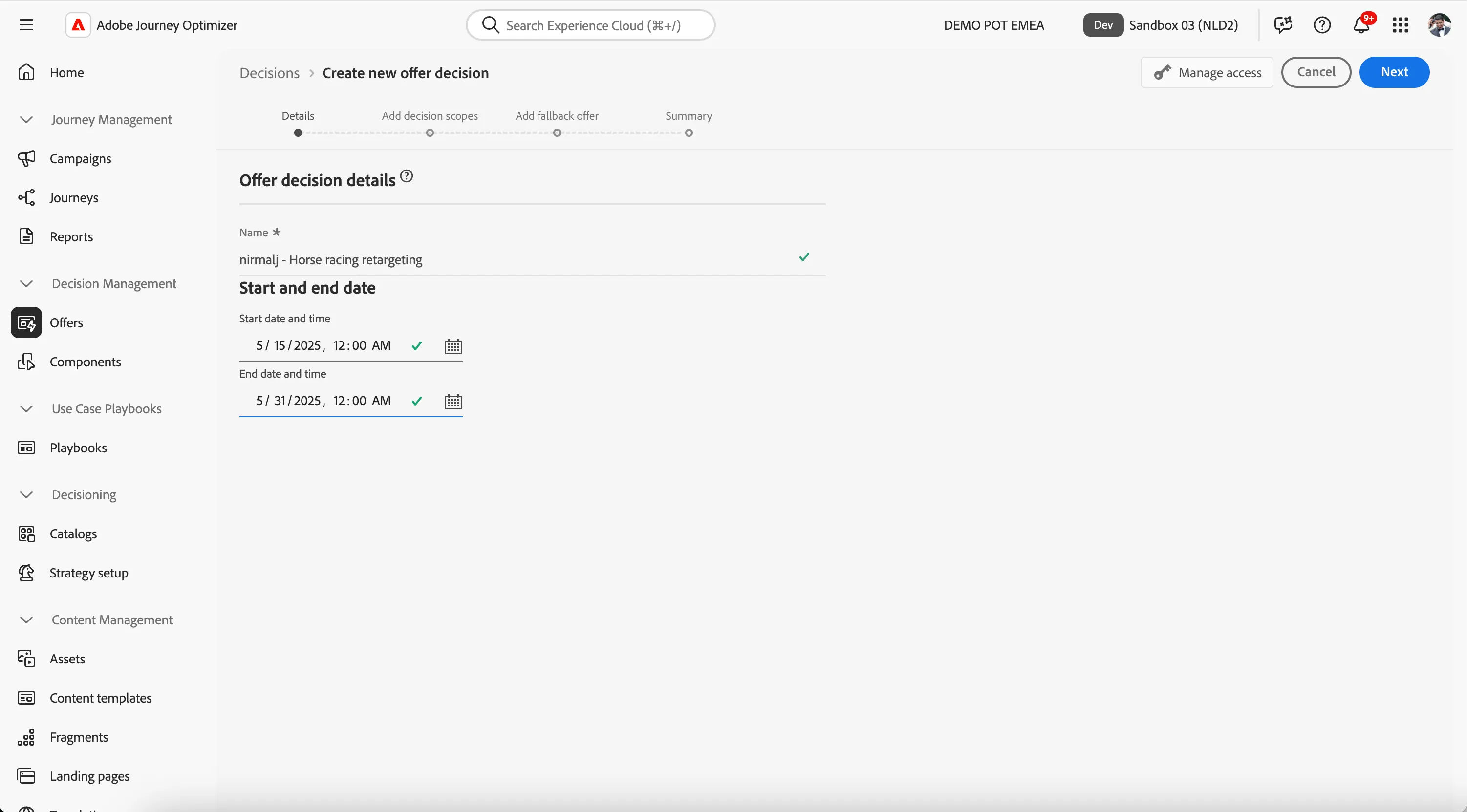
Task: Open Journeys from sidebar
Action: 74,197
